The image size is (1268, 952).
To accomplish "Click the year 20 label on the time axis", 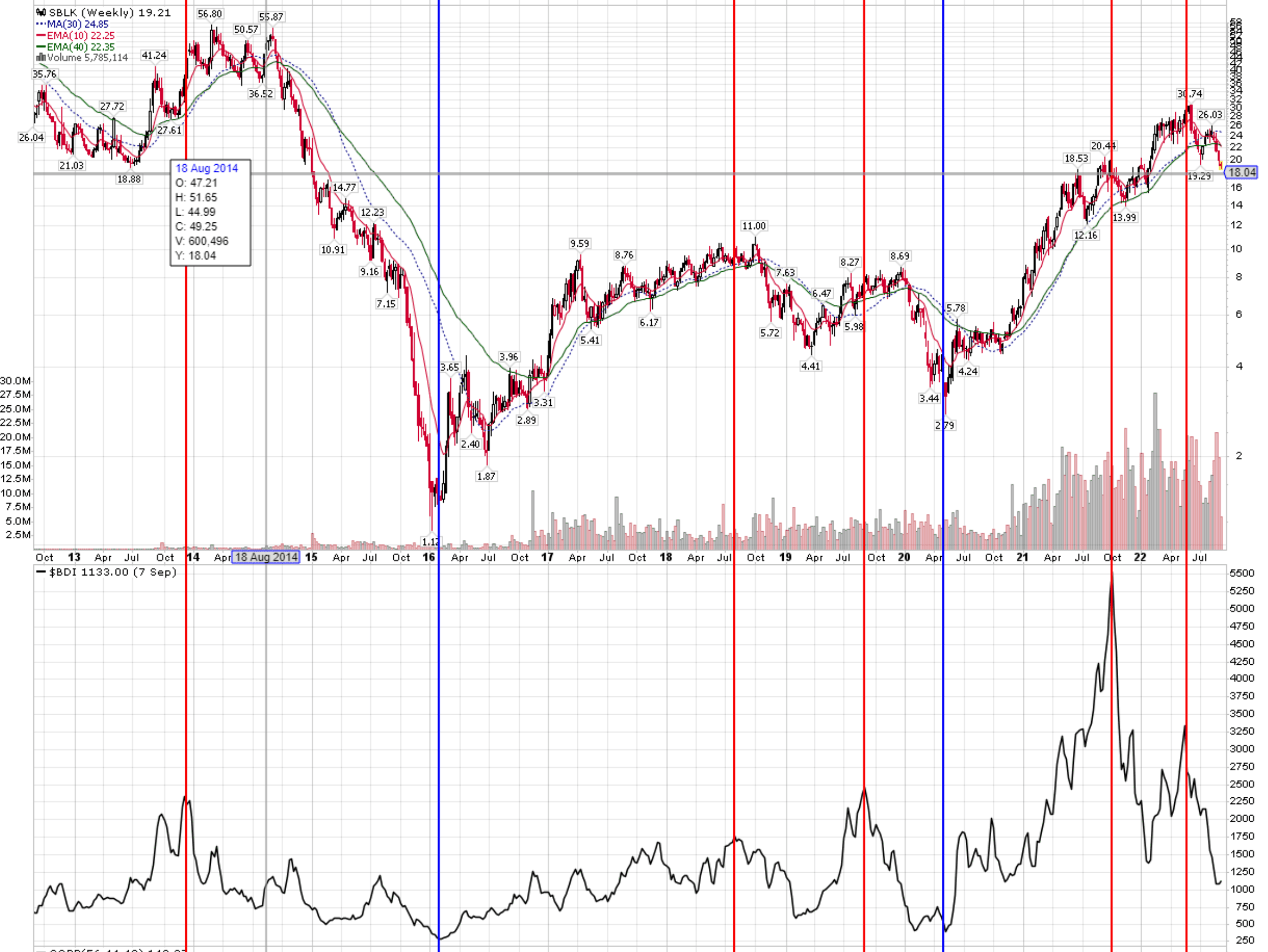I will pyautogui.click(x=904, y=557).
